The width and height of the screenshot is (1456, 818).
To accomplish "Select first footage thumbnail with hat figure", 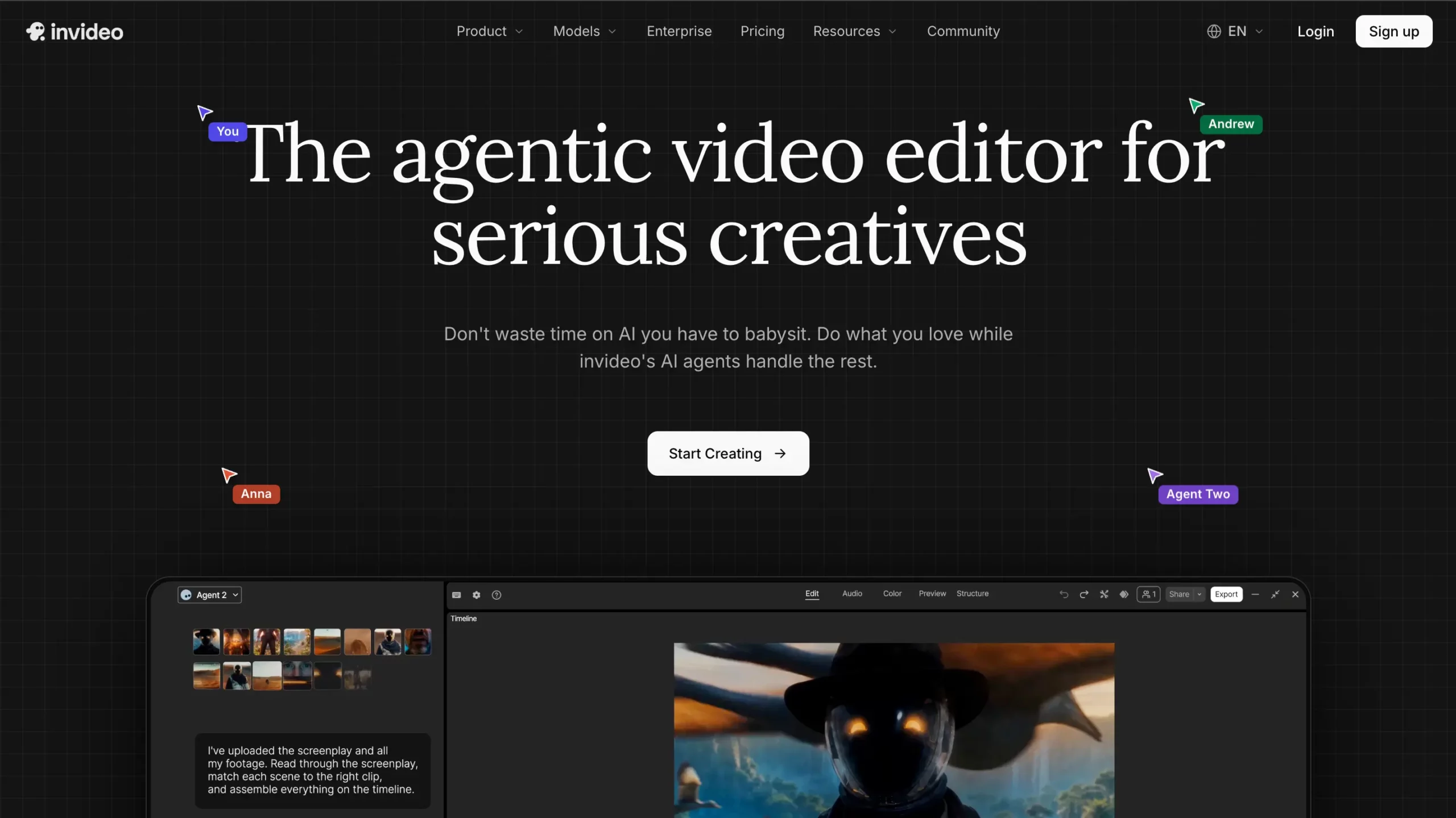I will click(206, 642).
